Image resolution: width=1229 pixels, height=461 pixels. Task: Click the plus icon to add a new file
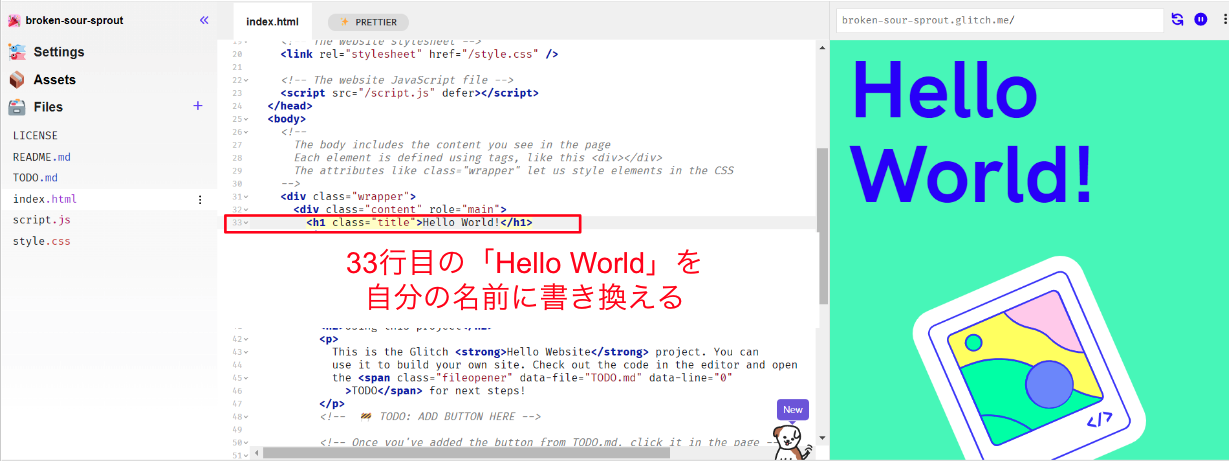coord(198,106)
